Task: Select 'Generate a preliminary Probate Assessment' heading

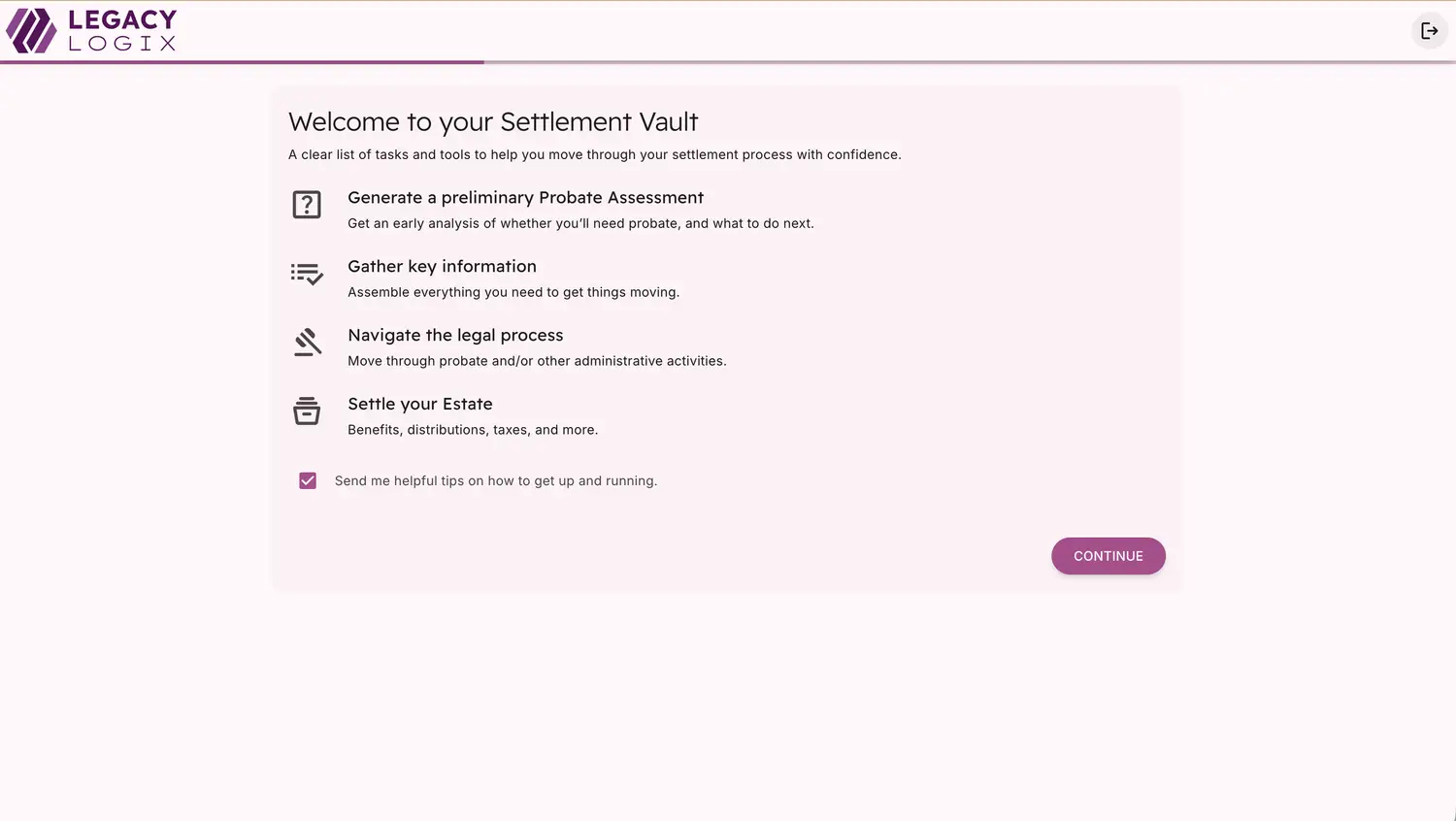Action: [x=525, y=198]
